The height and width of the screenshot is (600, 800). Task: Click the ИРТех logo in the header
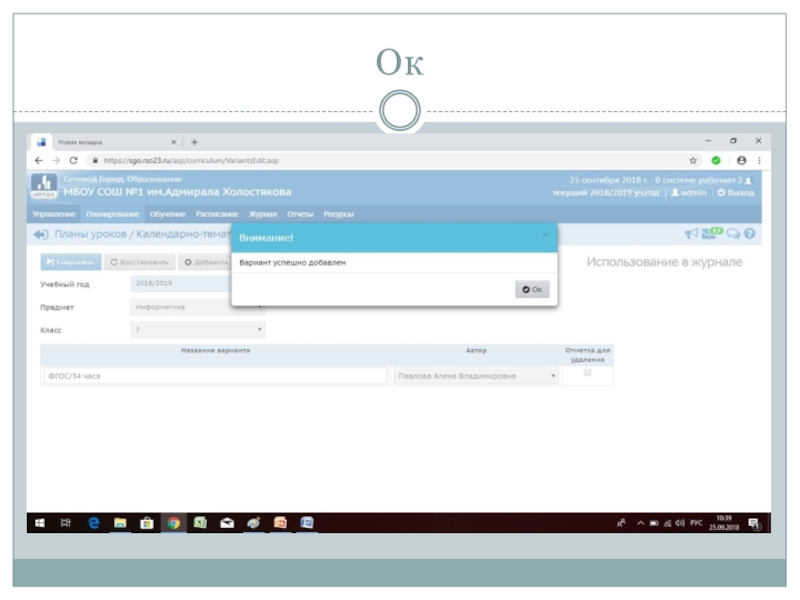[44, 186]
